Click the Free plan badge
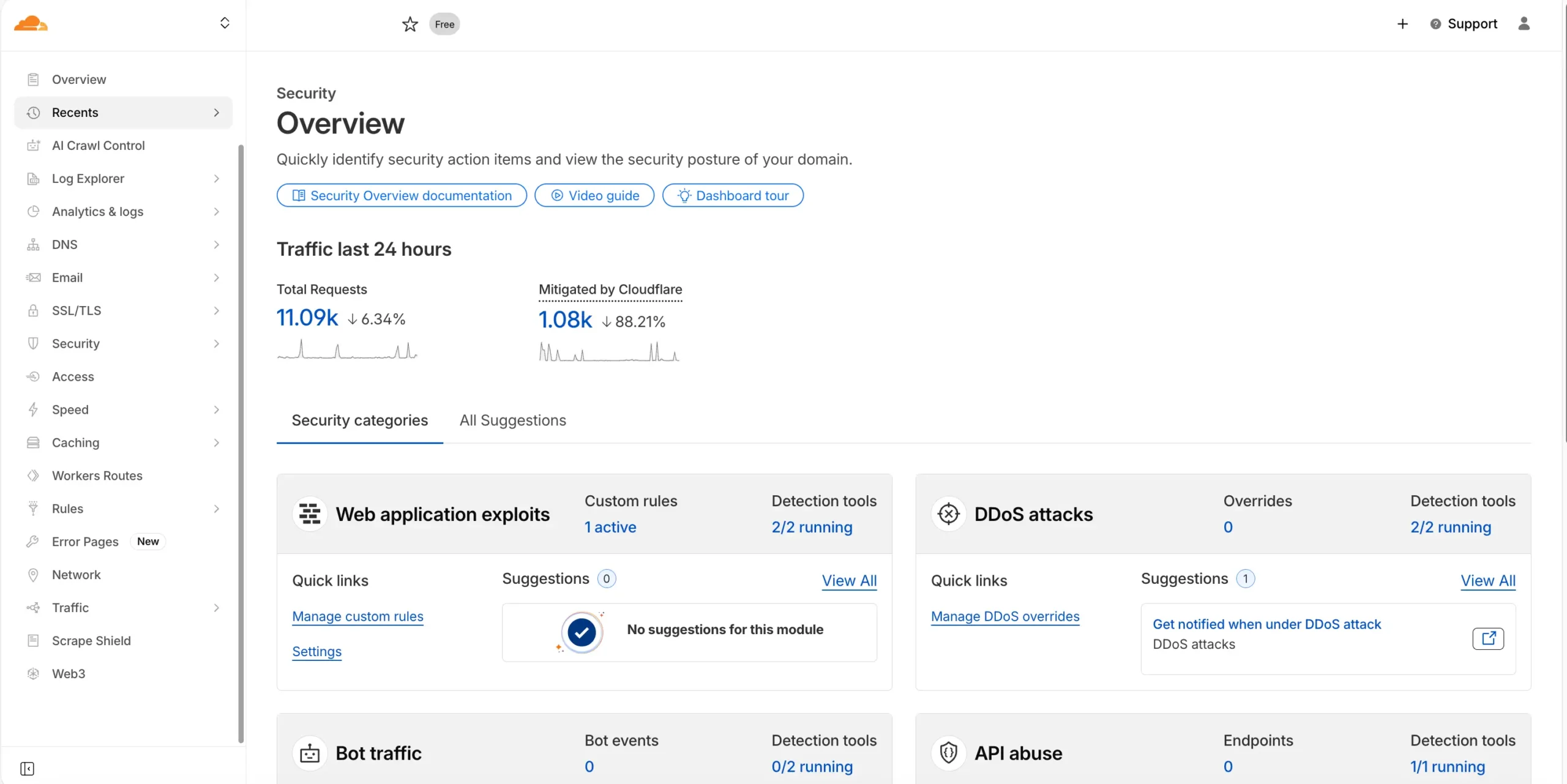 [x=444, y=24]
